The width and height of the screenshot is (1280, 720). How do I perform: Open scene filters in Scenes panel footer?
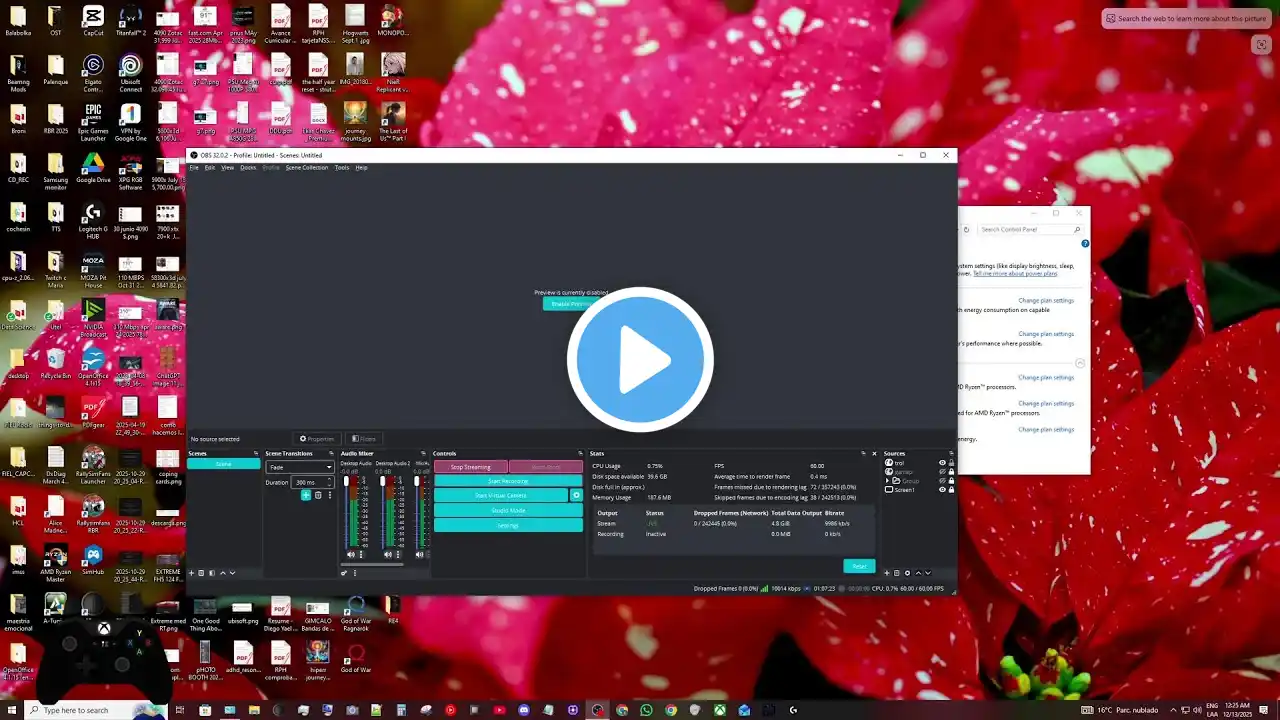[211, 573]
